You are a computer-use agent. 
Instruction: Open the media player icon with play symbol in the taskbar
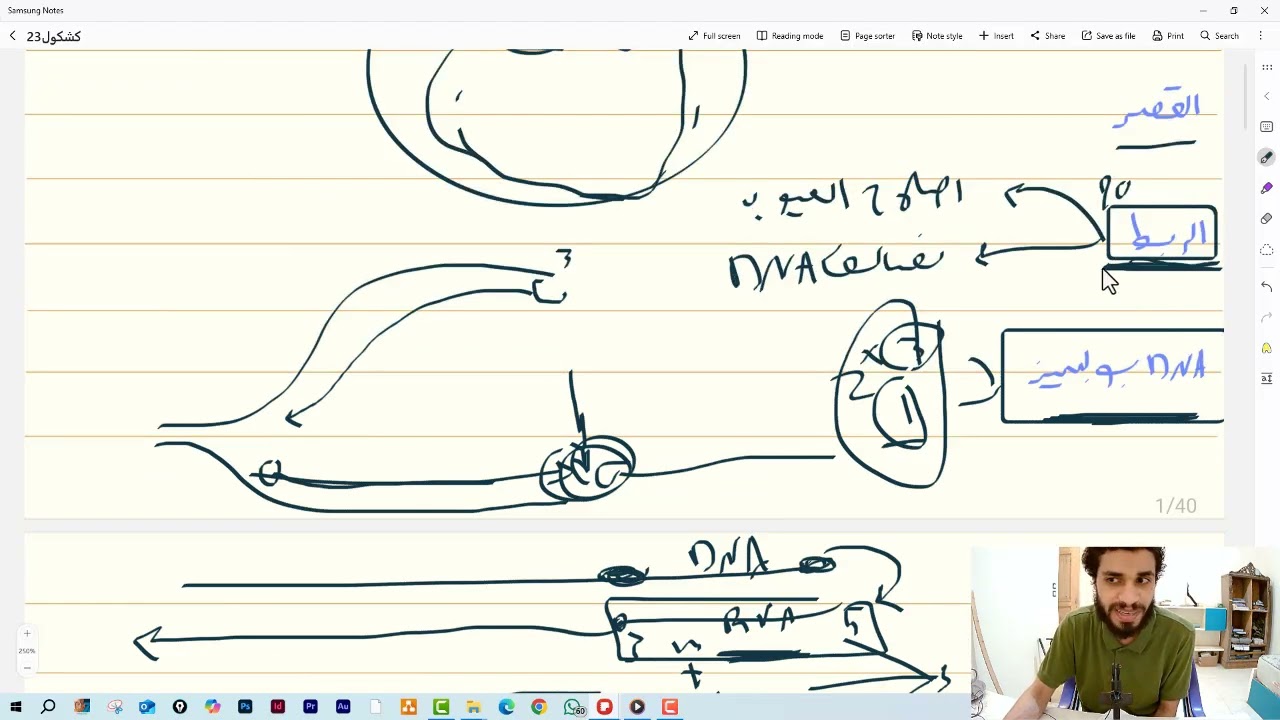637,707
